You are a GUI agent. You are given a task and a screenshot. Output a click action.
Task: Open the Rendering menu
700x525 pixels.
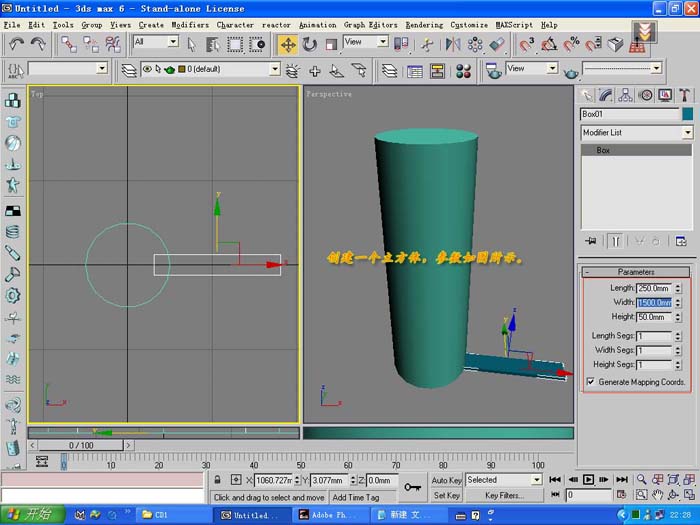[x=424, y=25]
